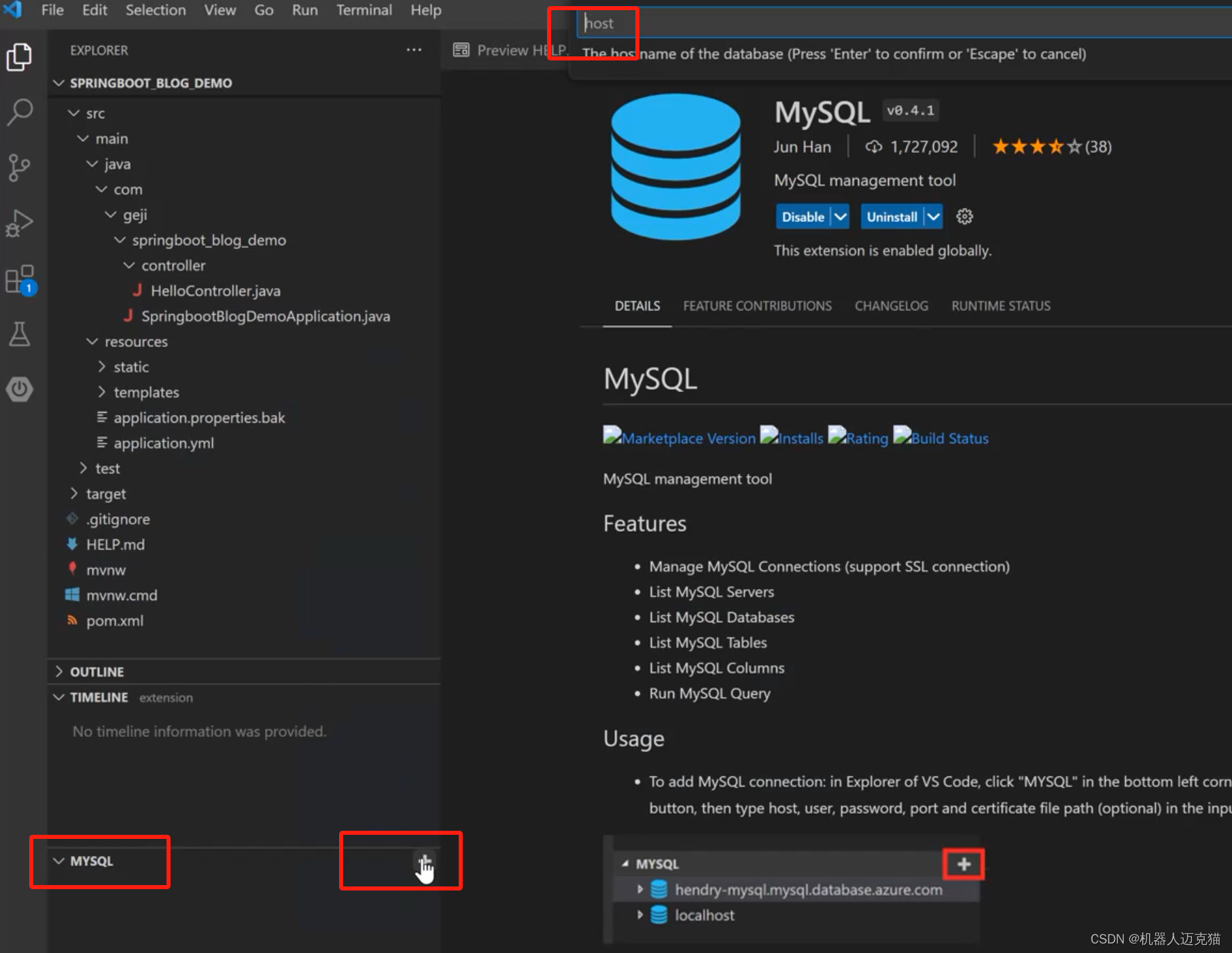The height and width of the screenshot is (953, 1232).
Task: Collapse the TIMELINE section
Action: pyautogui.click(x=59, y=698)
